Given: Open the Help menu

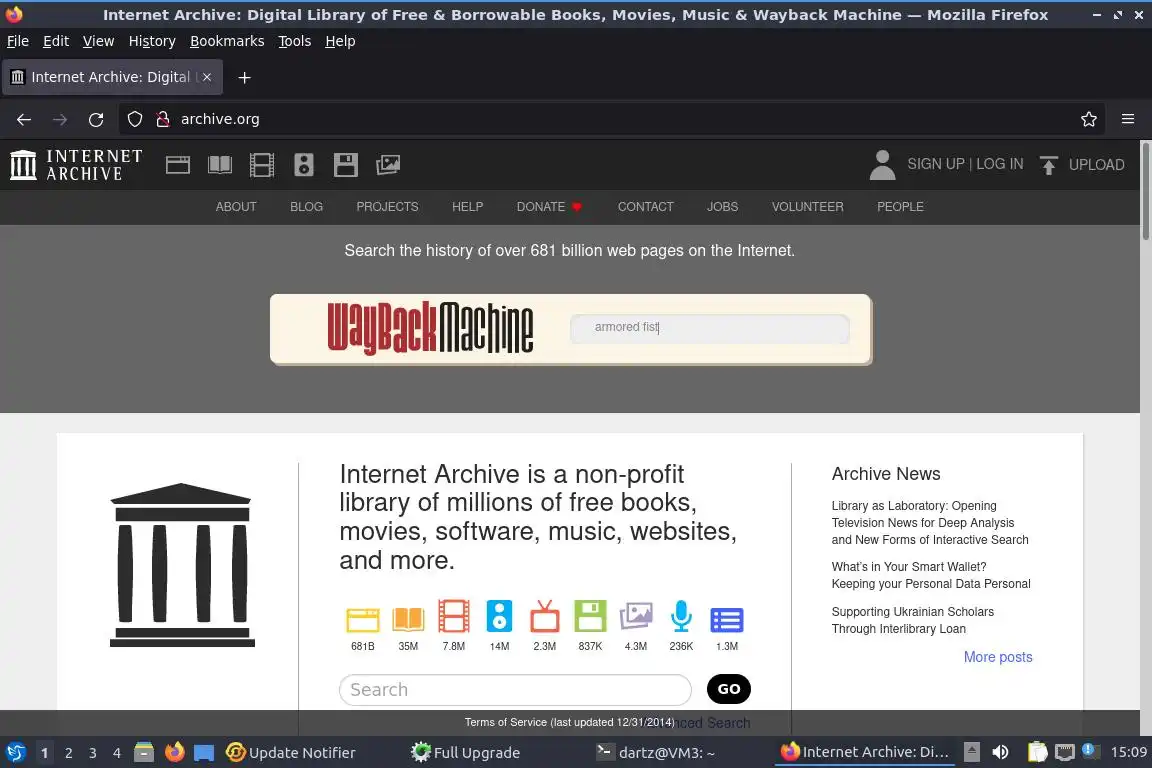Looking at the screenshot, I should 340,41.
